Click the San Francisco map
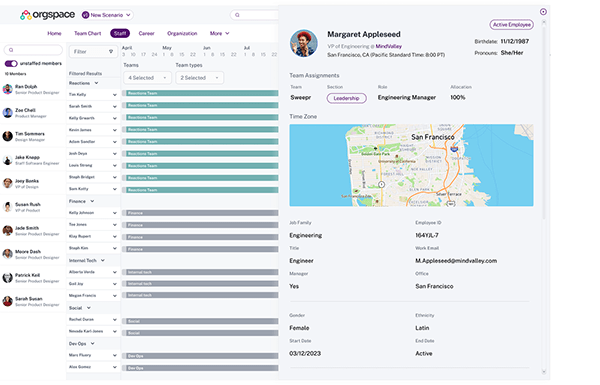The image size is (600, 385). (411, 165)
